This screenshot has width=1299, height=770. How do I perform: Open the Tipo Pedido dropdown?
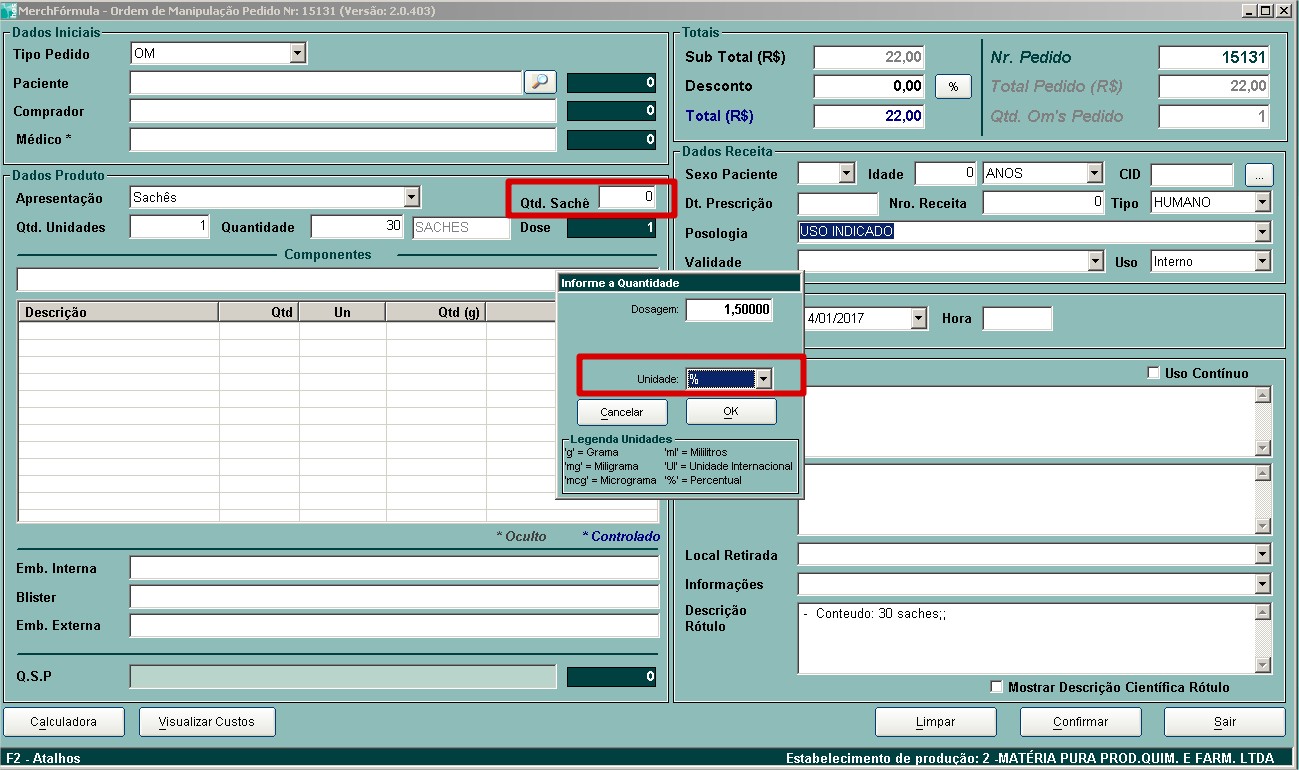[x=297, y=54]
